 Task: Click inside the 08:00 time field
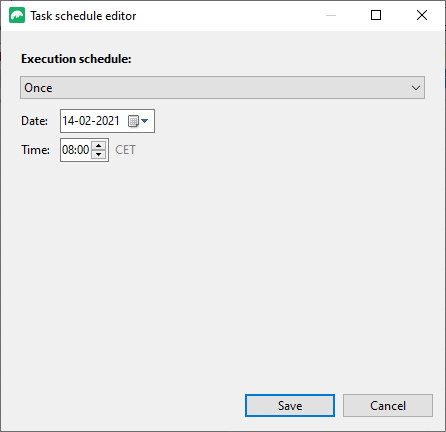[x=76, y=150]
